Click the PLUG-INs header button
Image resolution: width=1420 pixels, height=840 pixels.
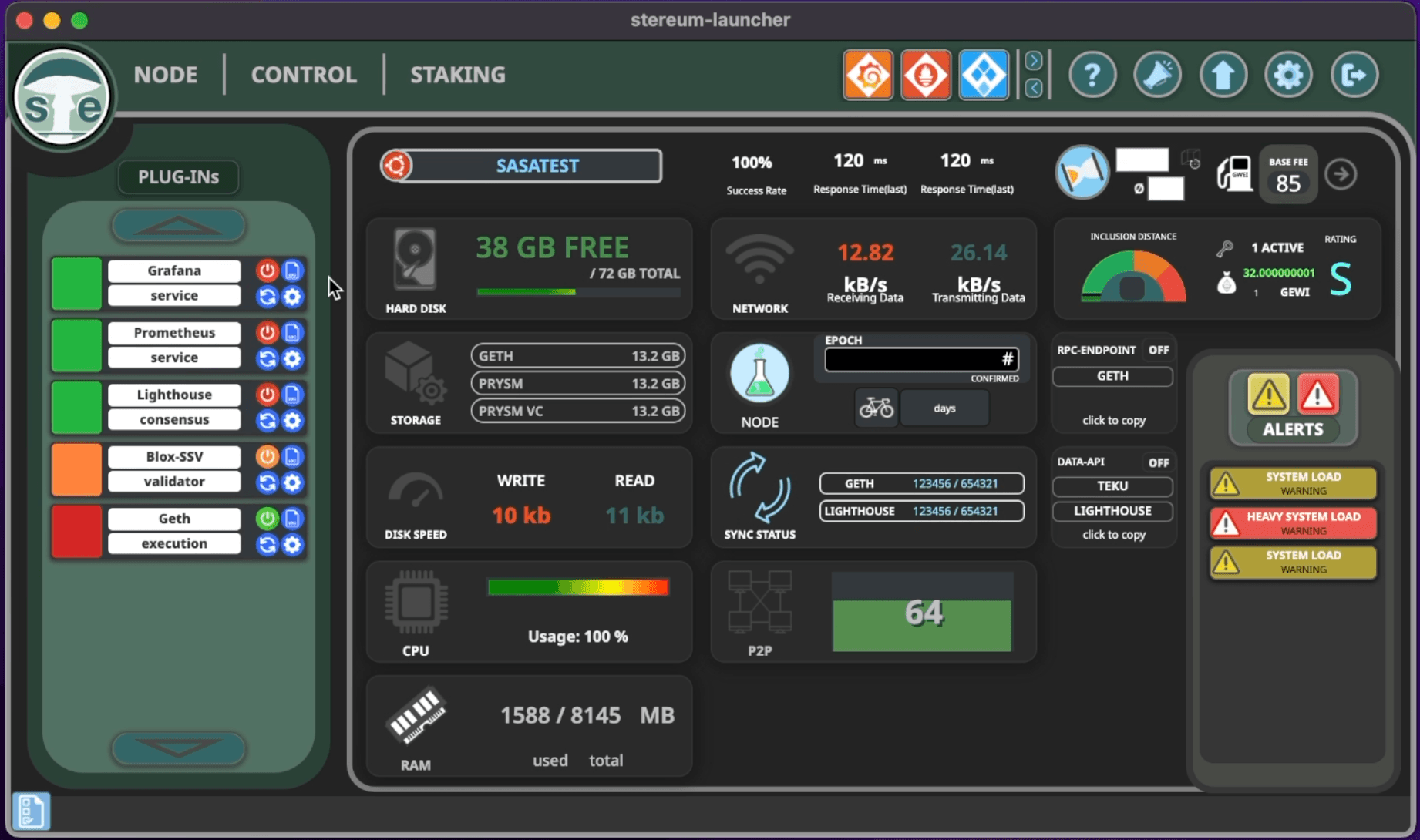178,177
